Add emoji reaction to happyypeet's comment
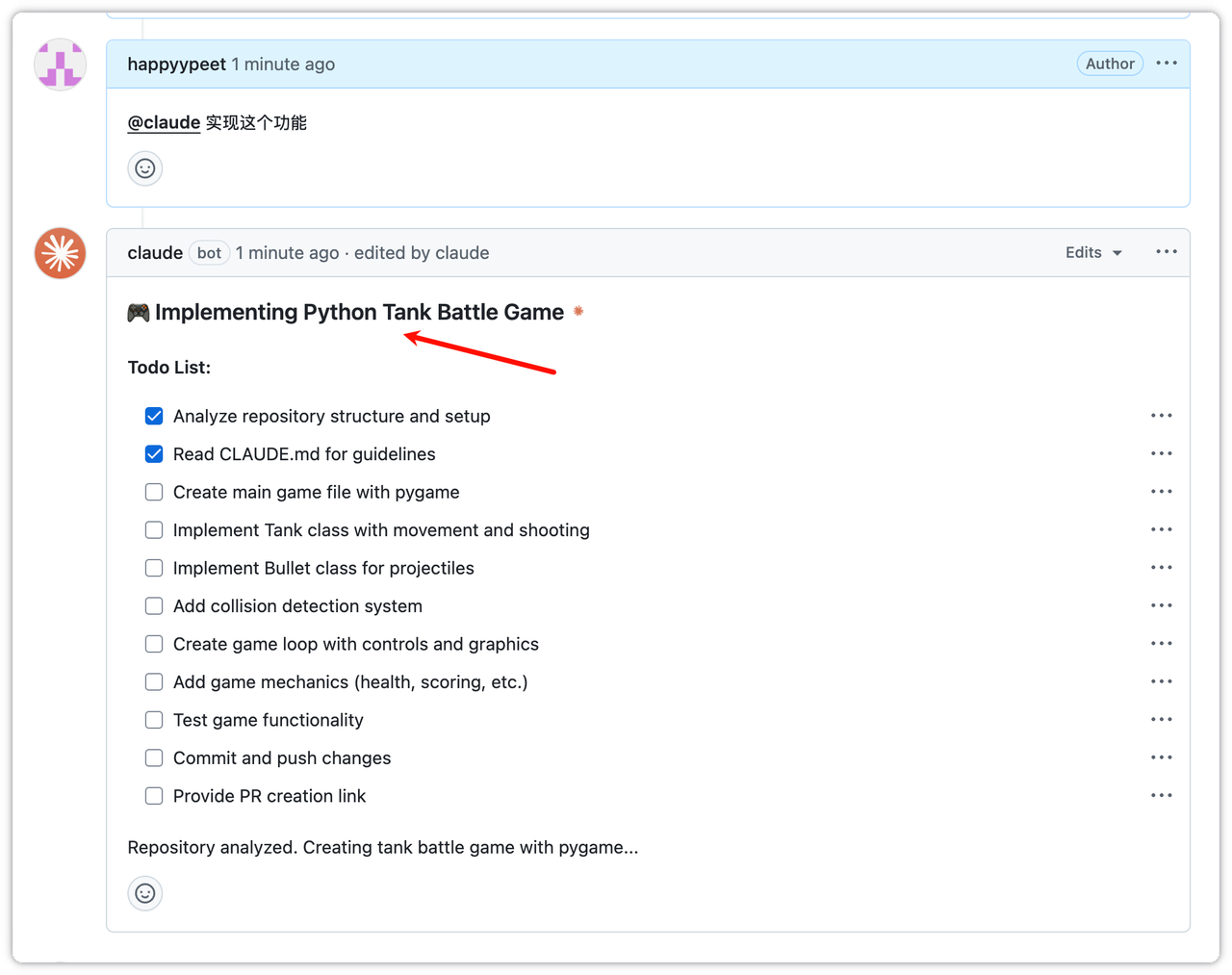 [145, 168]
